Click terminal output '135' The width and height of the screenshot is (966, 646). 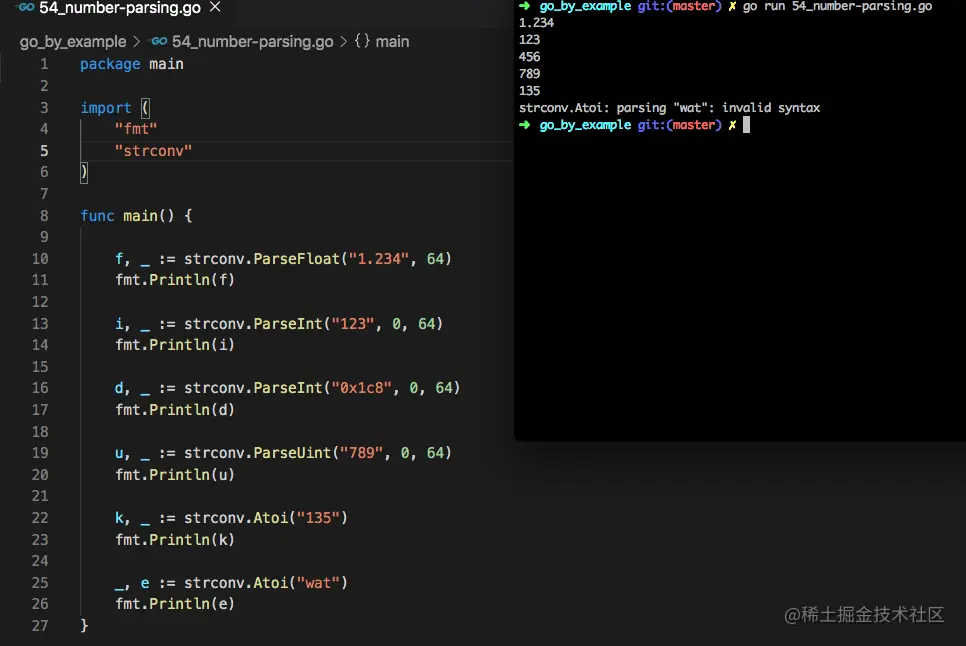(529, 91)
